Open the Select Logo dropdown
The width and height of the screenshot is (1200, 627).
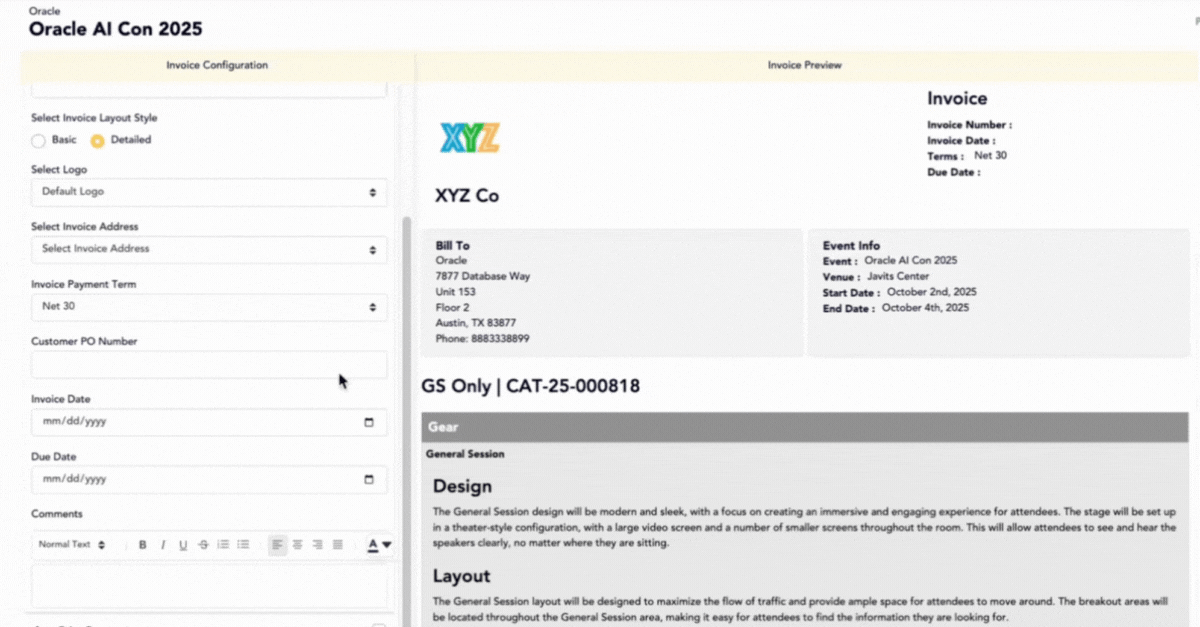tap(209, 192)
